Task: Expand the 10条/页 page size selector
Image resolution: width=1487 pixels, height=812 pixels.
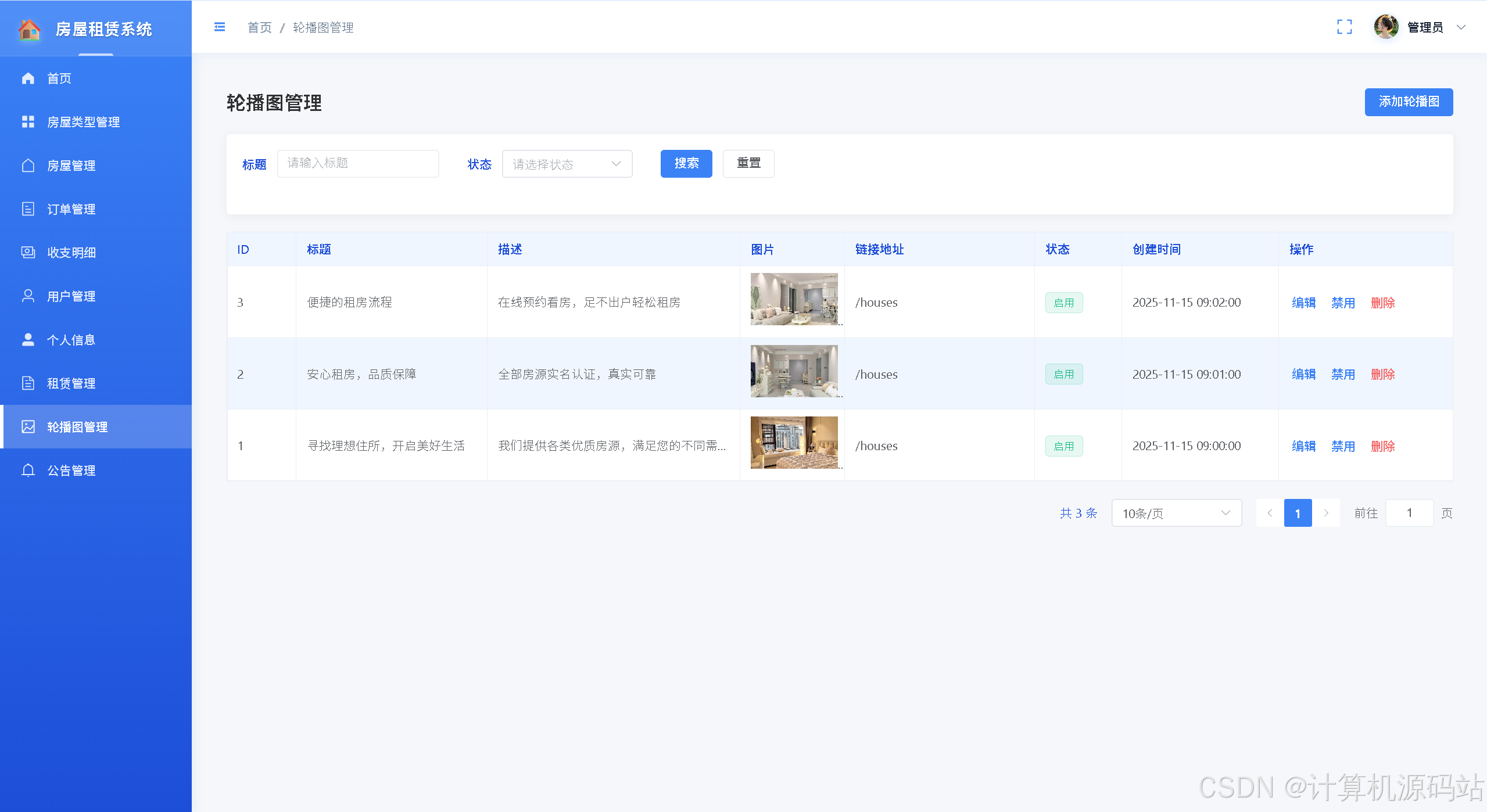Action: pos(1176,513)
